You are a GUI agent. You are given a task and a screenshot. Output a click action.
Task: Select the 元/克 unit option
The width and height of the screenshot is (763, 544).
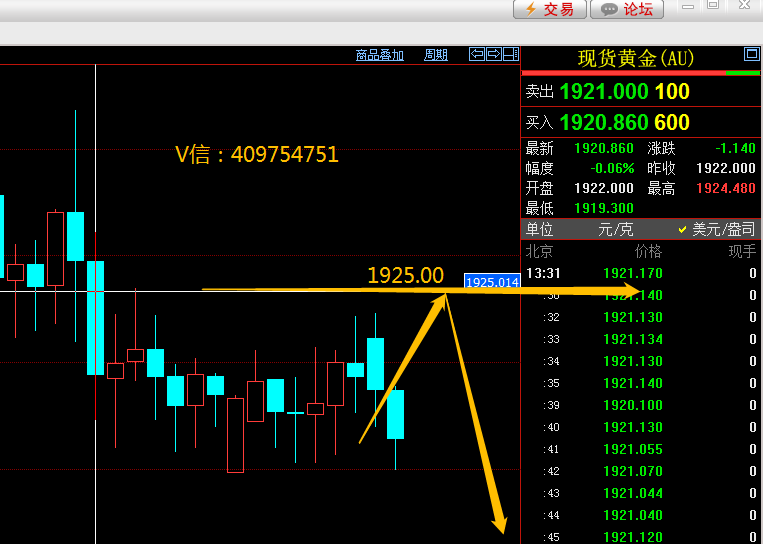616,229
